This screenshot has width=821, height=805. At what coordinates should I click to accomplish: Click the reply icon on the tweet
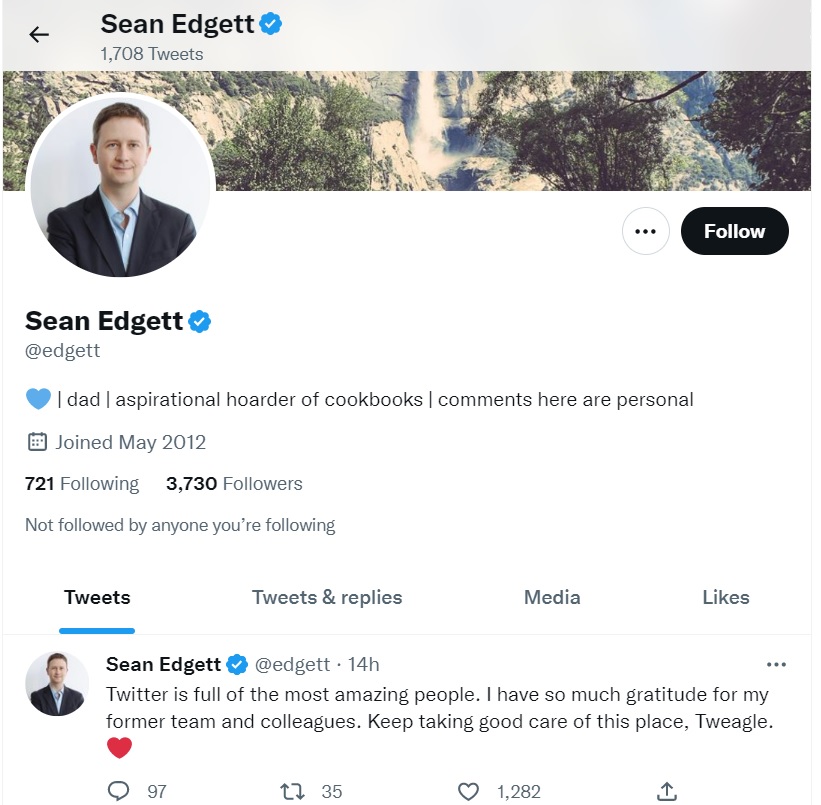(x=119, y=791)
